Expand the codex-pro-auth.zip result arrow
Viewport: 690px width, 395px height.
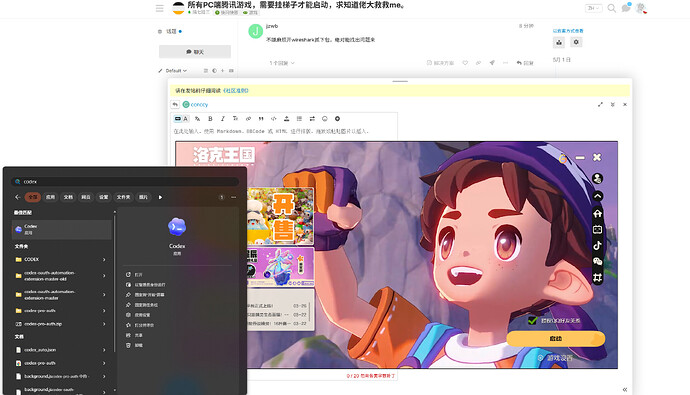[104, 324]
